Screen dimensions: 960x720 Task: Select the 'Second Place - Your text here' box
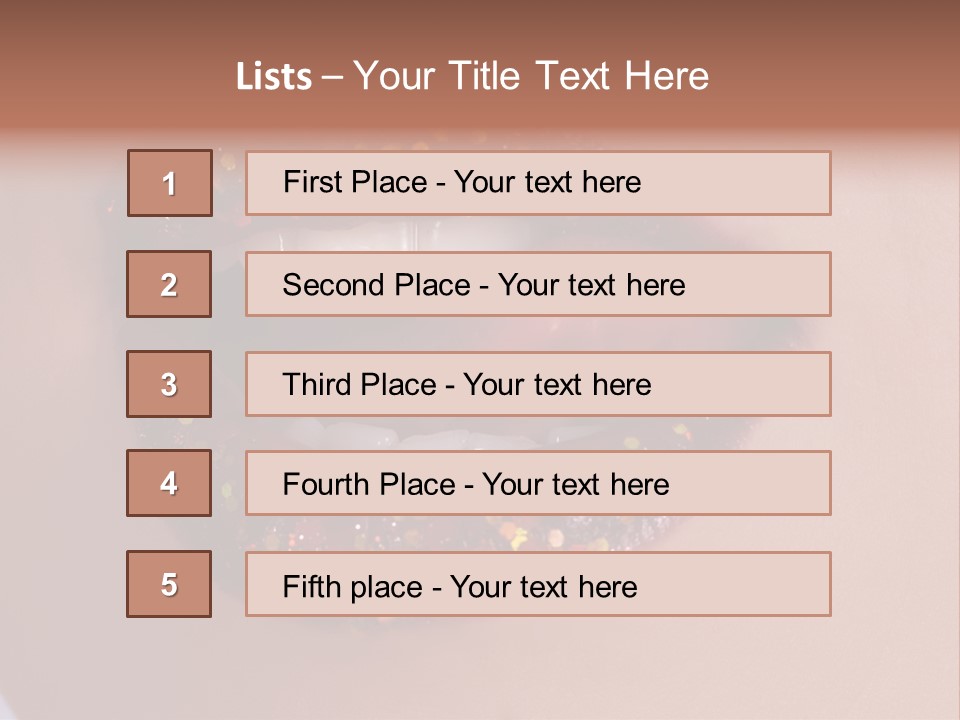[538, 284]
